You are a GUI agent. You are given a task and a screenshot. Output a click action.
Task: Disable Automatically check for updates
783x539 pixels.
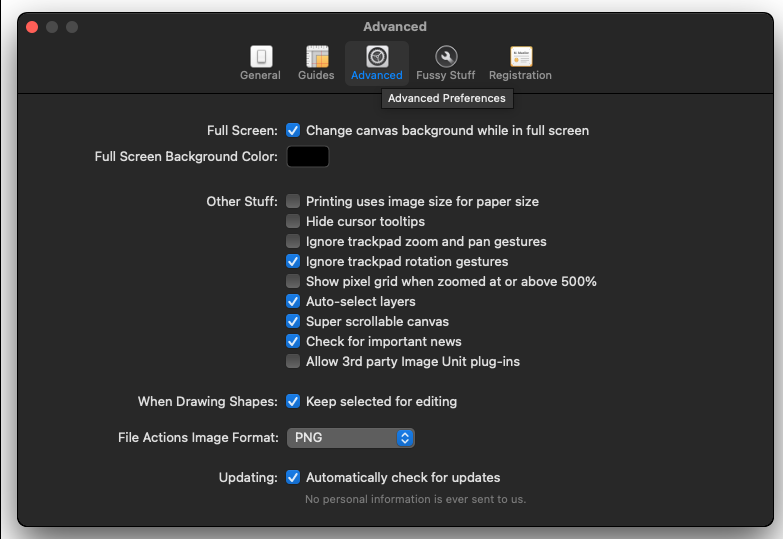[293, 477]
